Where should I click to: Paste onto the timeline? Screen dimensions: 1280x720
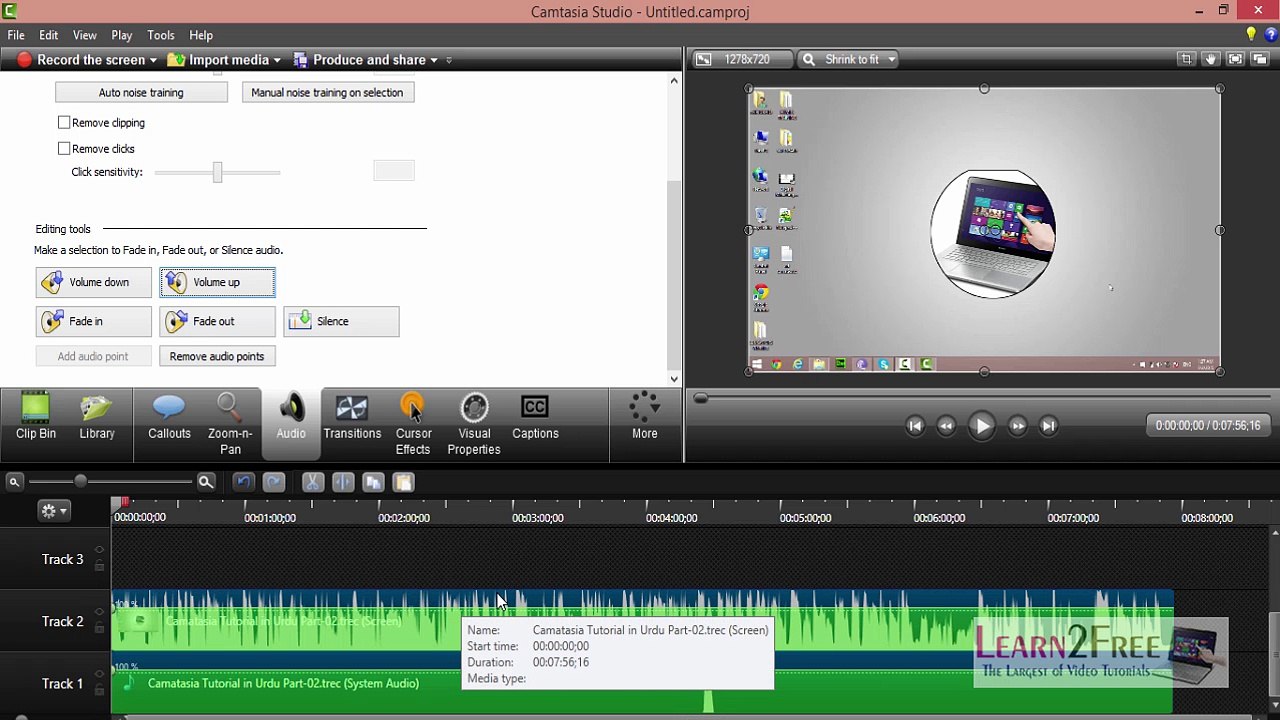(x=403, y=483)
